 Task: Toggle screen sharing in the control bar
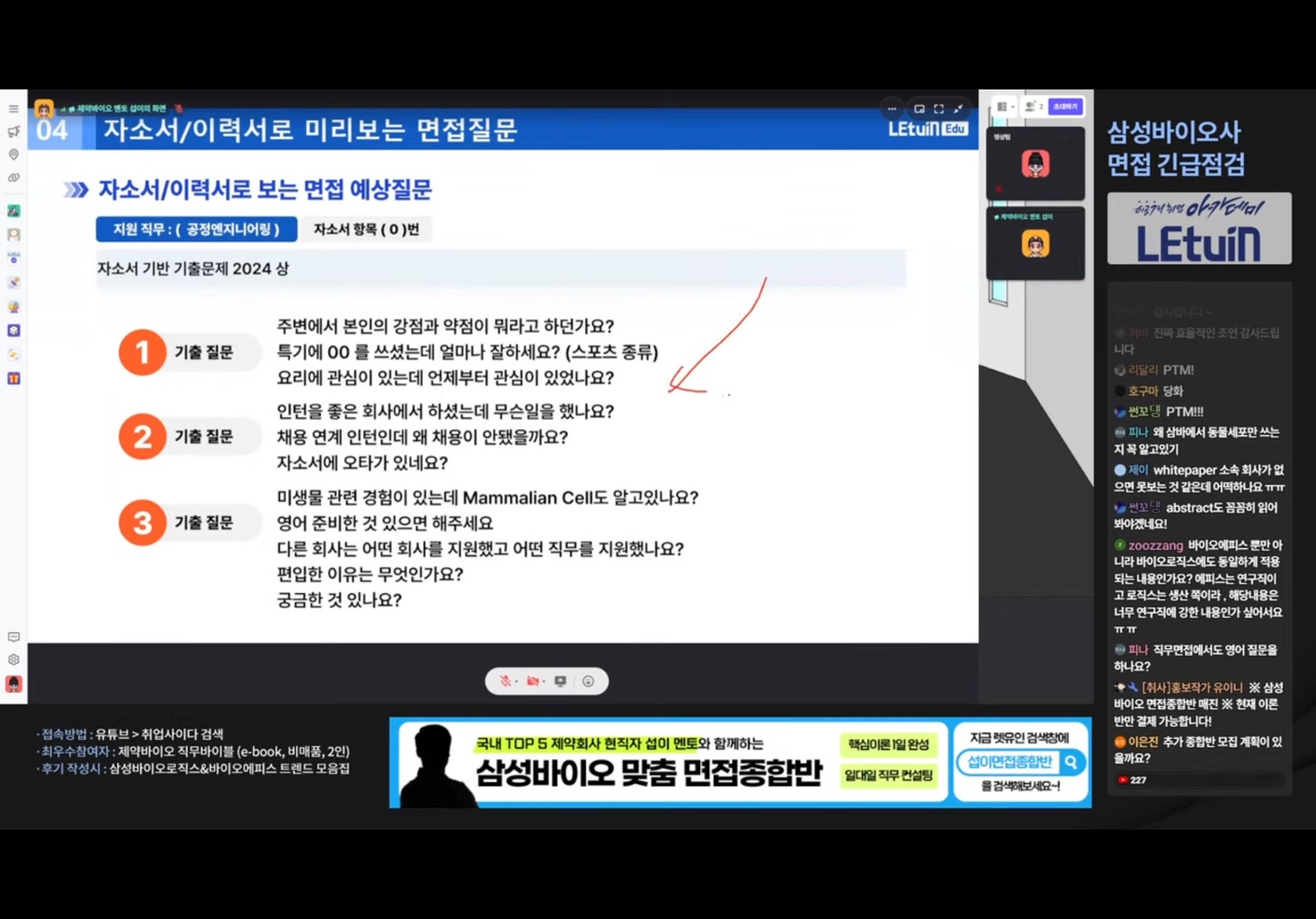pos(560,681)
